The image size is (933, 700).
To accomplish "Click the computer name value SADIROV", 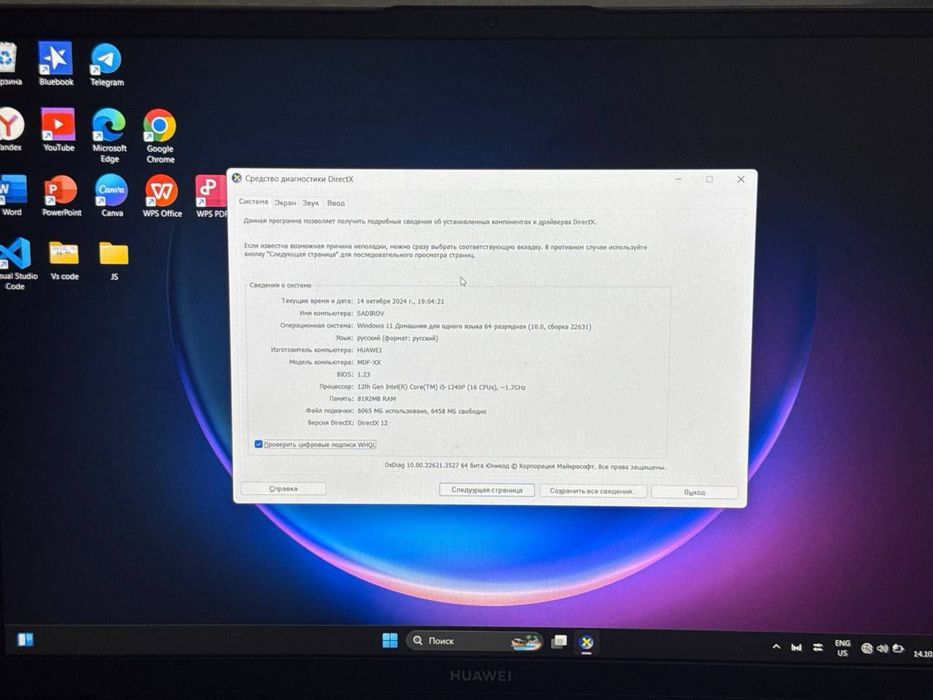I will pyautogui.click(x=371, y=313).
